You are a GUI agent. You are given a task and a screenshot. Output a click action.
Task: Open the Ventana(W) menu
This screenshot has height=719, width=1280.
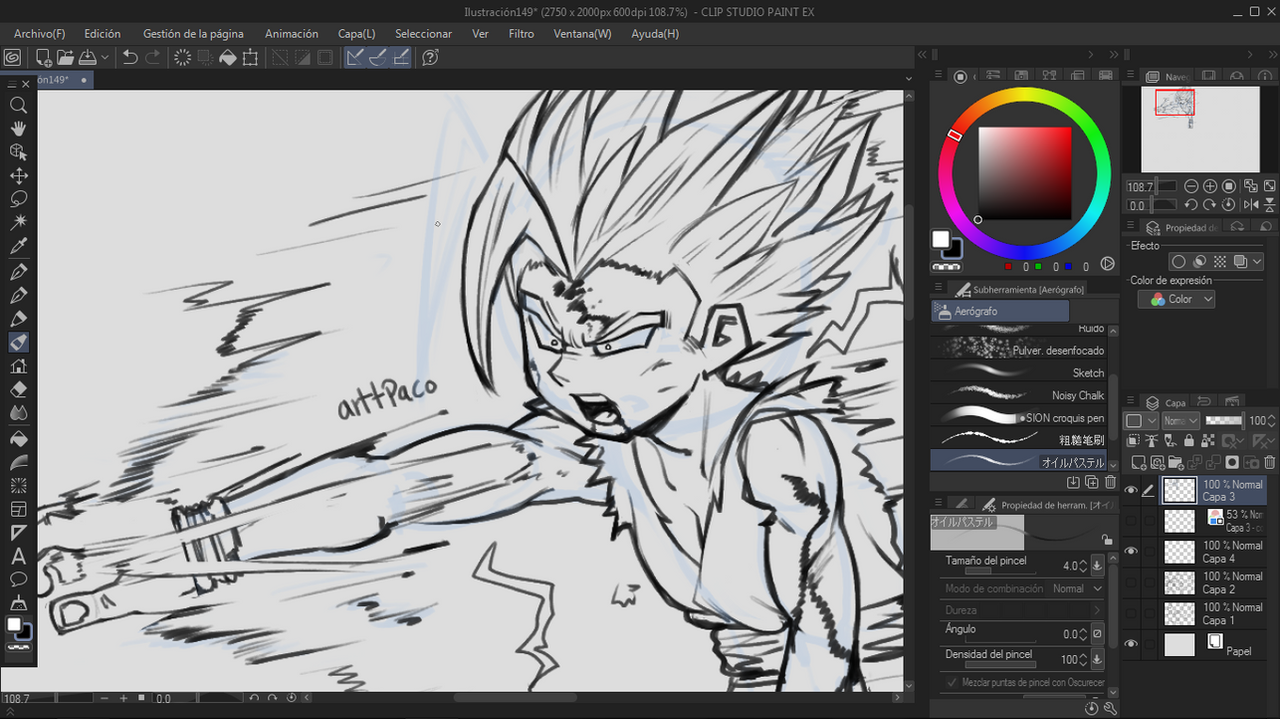point(582,34)
